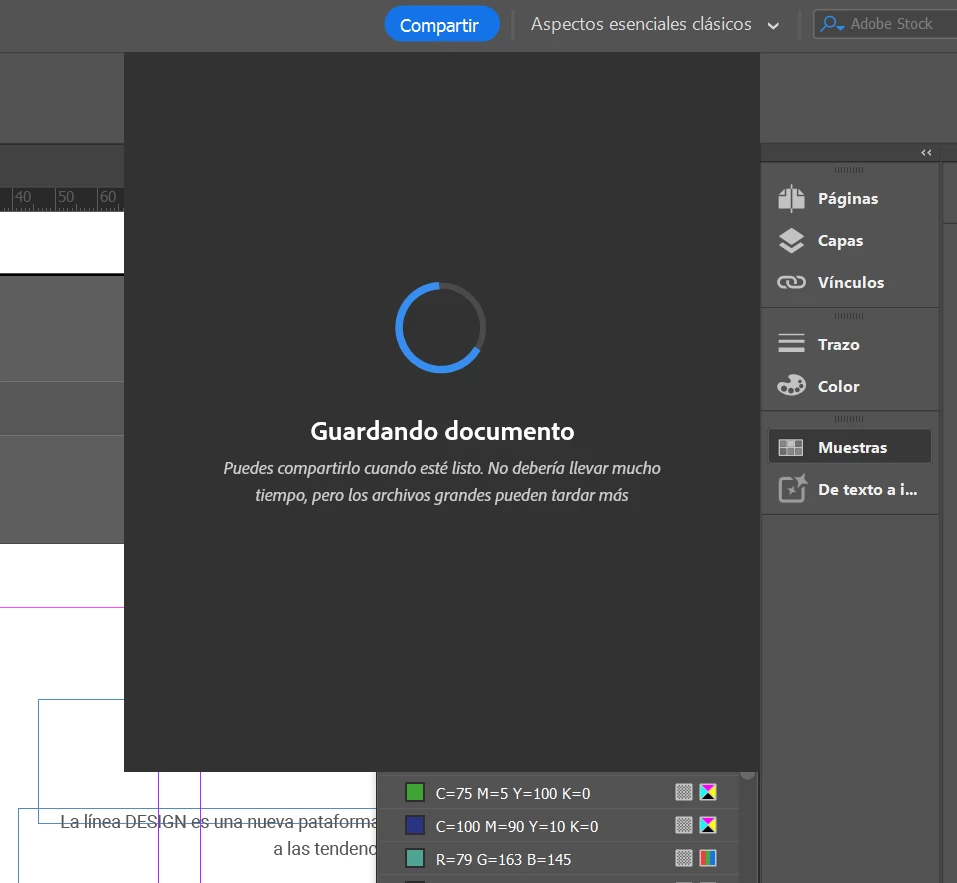The image size is (957, 883).
Task: Click the De texto a i... label
Action: pyautogui.click(x=867, y=489)
